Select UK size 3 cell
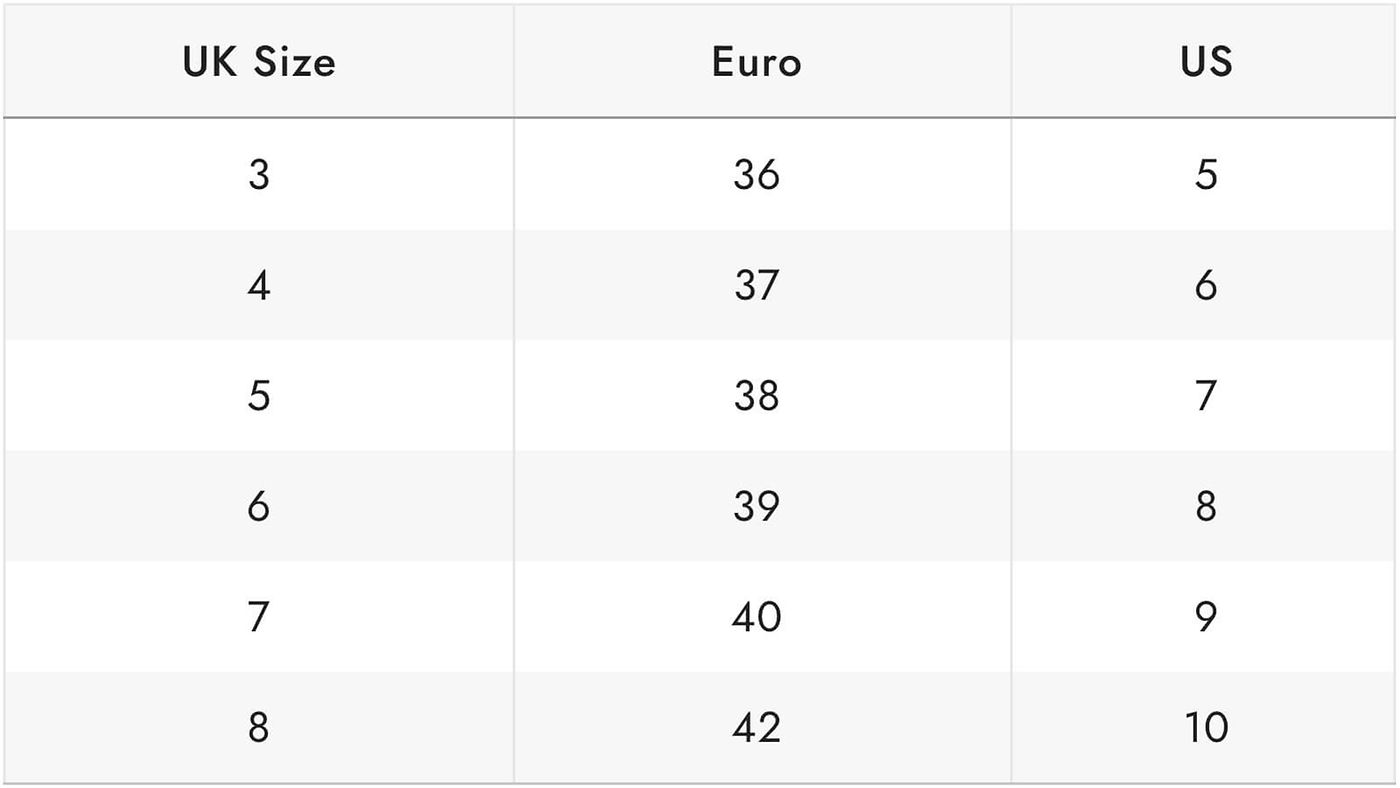The height and width of the screenshot is (788, 1400). pyautogui.click(x=258, y=175)
